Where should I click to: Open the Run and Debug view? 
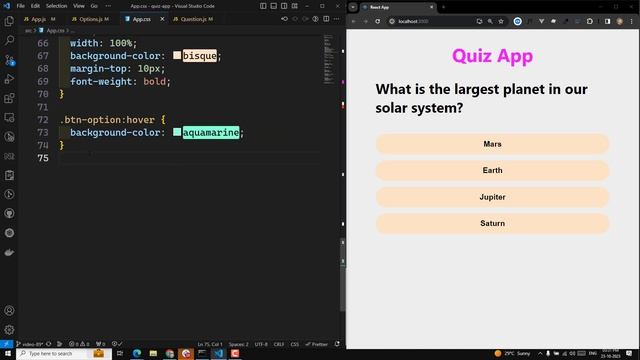(x=9, y=79)
